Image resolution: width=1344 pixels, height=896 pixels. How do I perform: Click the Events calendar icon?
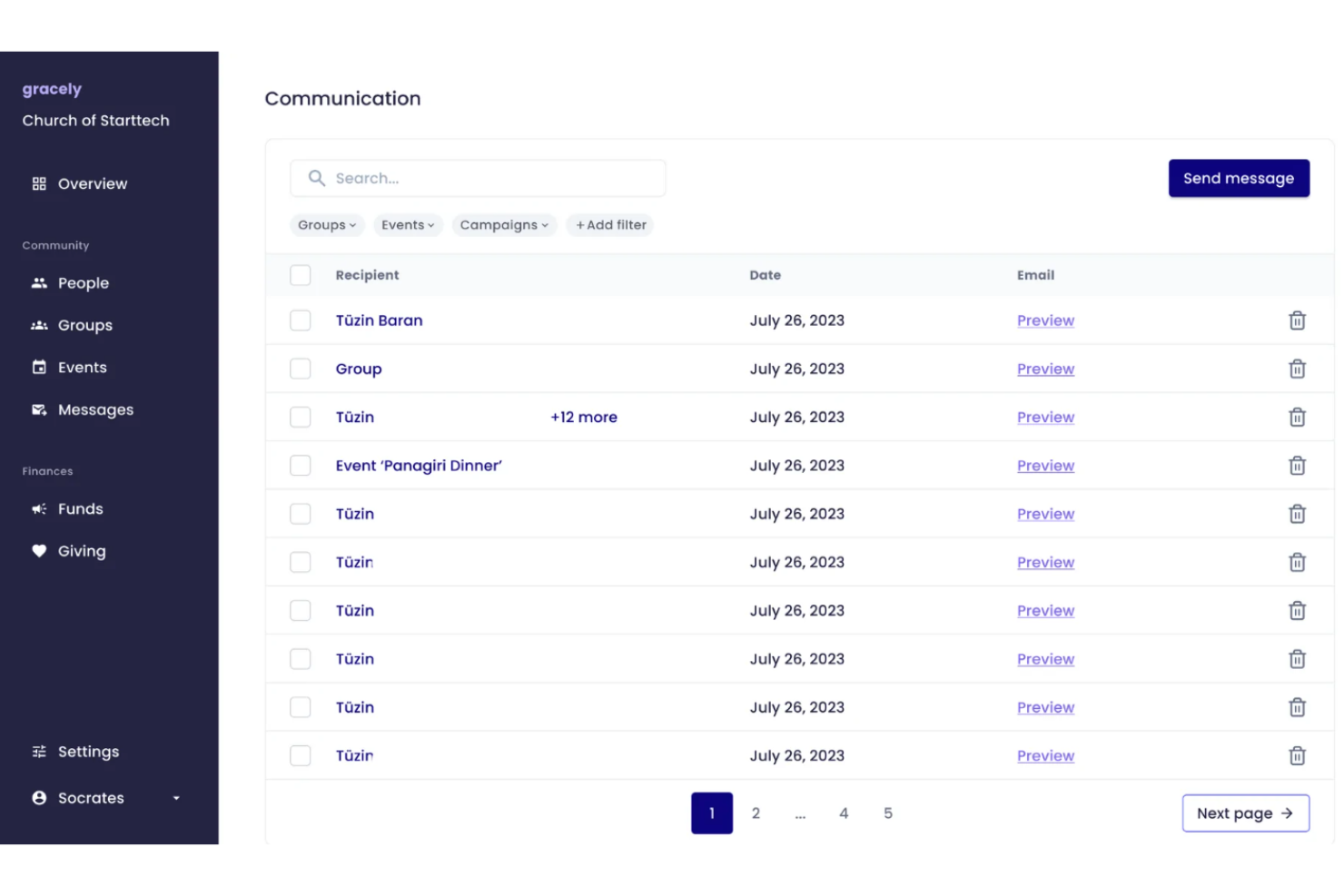pos(39,367)
